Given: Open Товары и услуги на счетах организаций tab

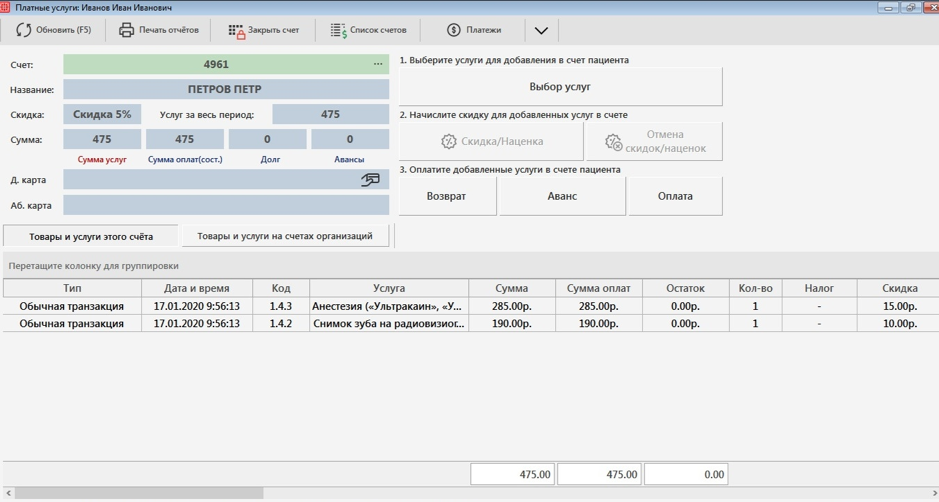Looking at the screenshot, I should (x=285, y=235).
